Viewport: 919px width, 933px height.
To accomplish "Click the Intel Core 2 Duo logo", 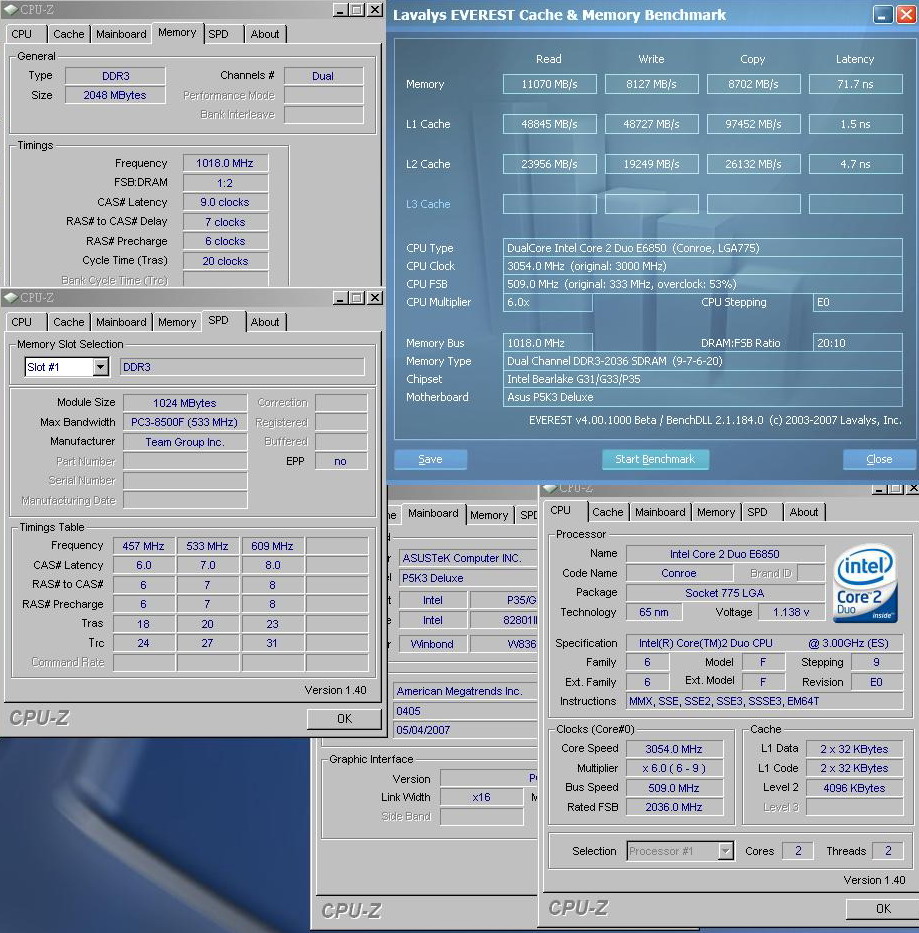I will pyautogui.click(x=866, y=584).
